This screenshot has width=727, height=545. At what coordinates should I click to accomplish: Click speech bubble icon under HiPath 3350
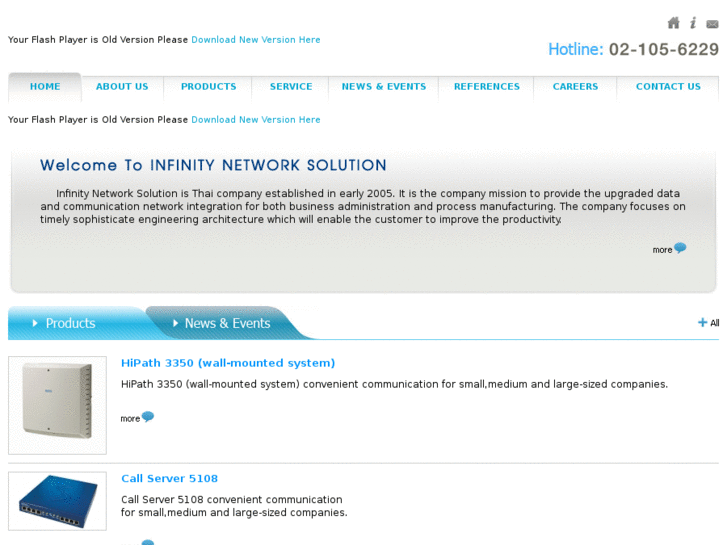click(148, 417)
